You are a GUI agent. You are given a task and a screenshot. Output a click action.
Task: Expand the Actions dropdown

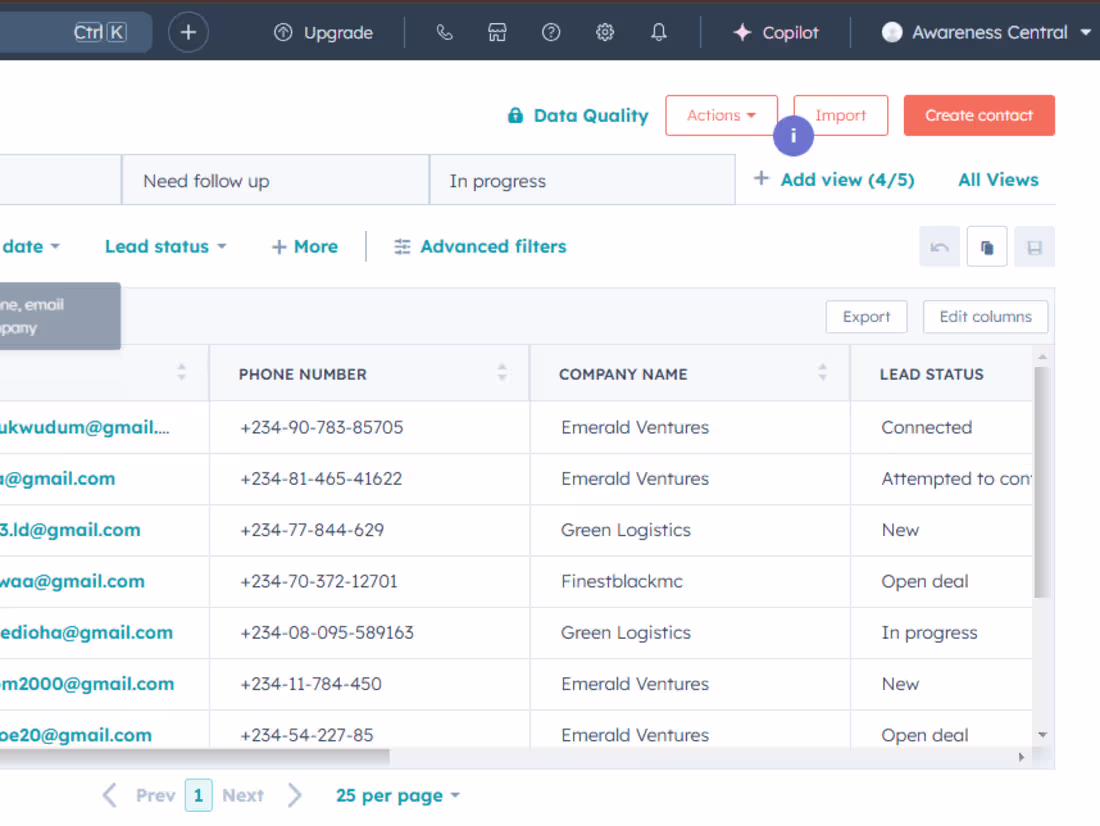[x=721, y=115]
